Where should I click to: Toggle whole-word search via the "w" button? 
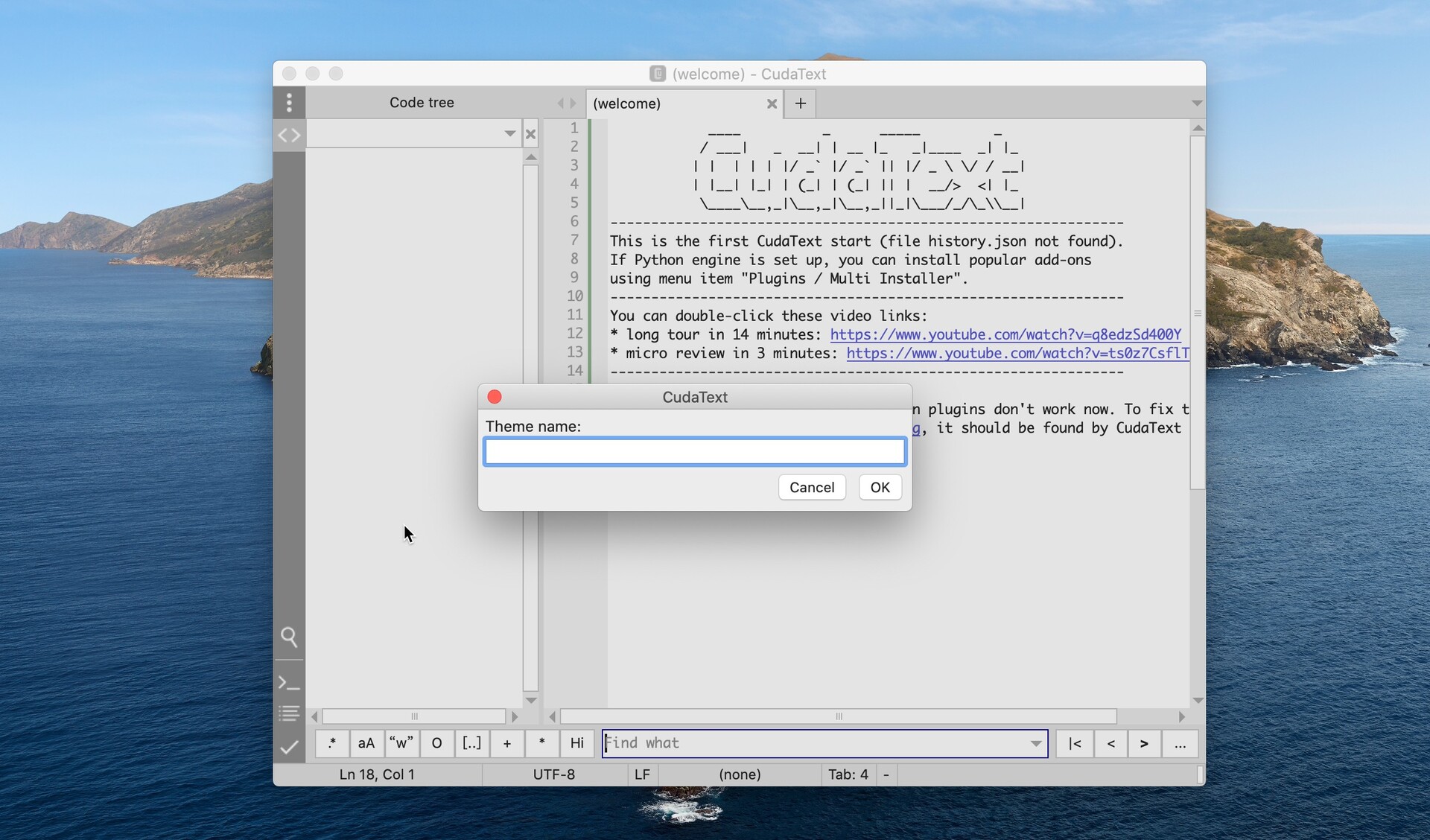tap(401, 743)
